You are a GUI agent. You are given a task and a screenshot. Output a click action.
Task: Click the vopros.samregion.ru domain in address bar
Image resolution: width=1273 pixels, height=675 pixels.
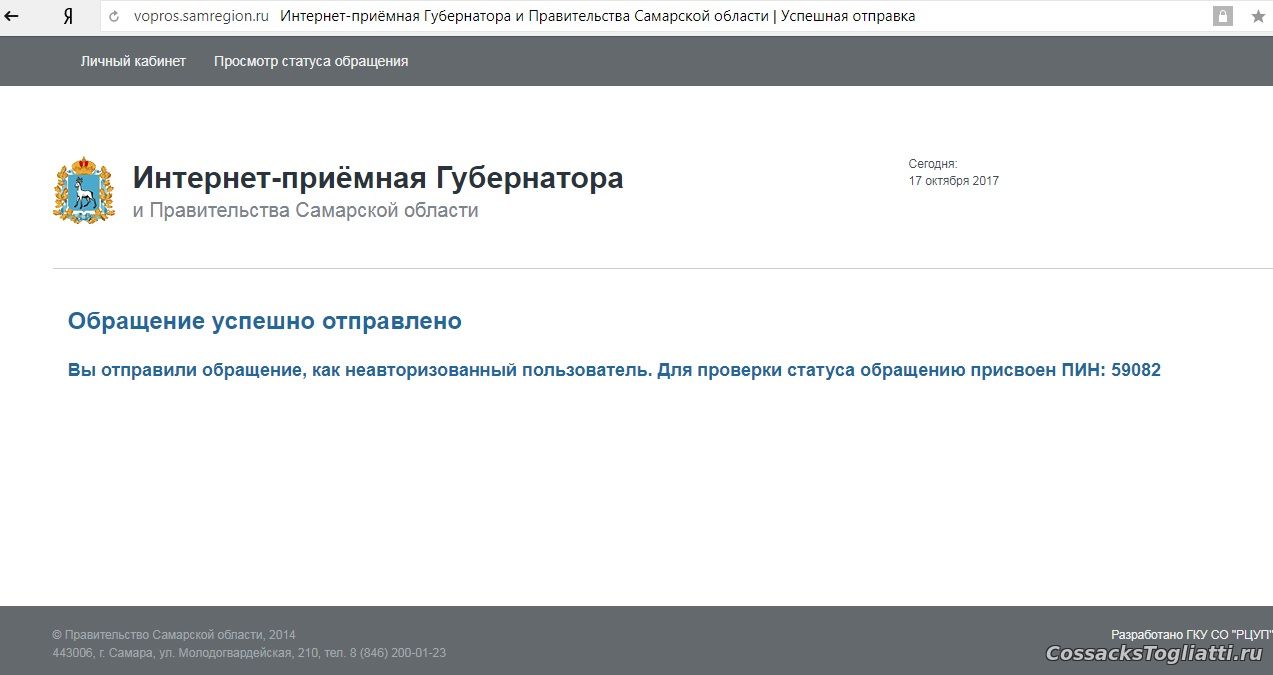(x=201, y=16)
